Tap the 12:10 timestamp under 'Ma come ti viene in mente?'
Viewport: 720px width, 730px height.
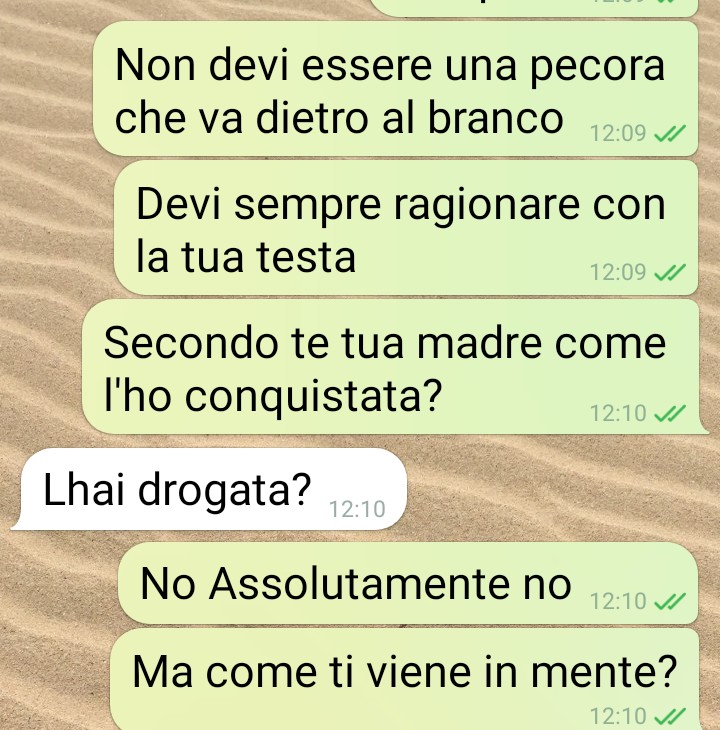[x=618, y=716]
